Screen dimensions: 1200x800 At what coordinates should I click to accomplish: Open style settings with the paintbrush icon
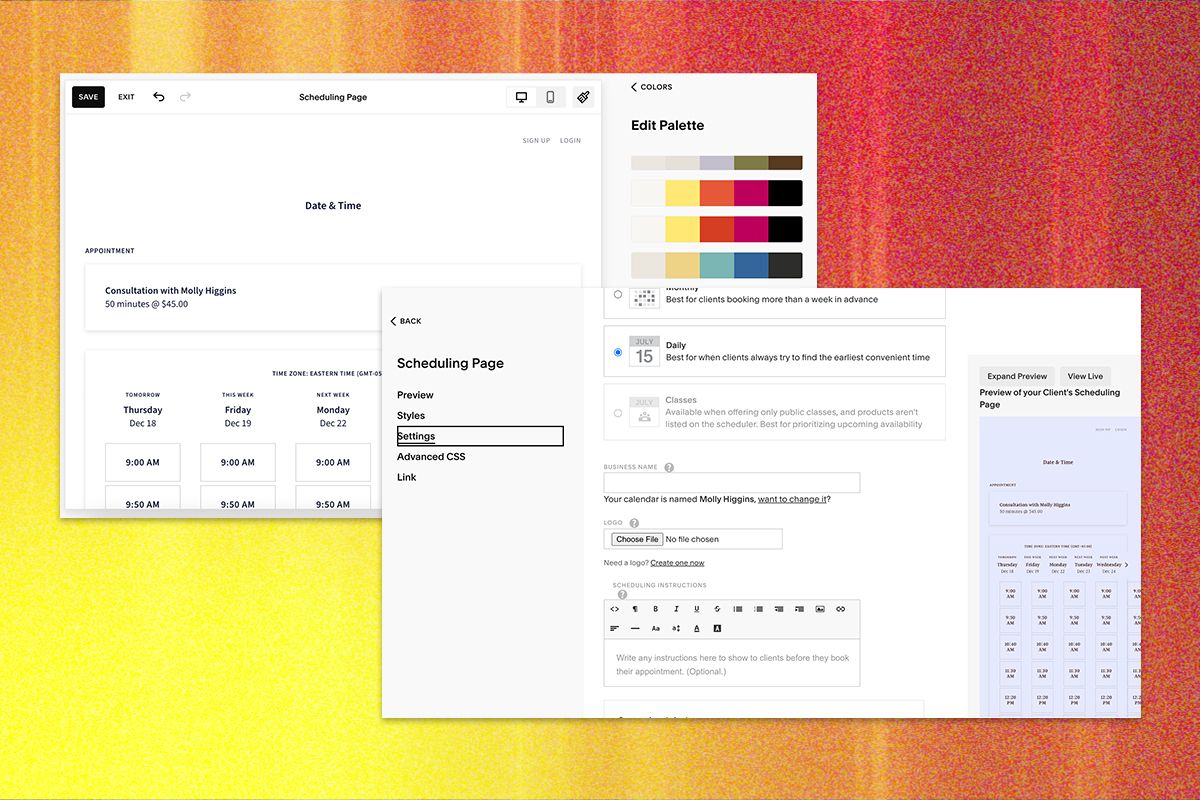[x=583, y=96]
